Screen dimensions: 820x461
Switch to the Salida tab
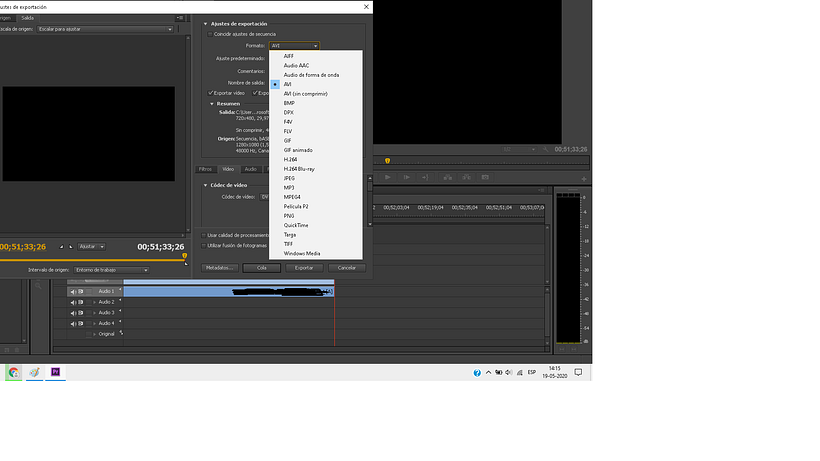27,18
